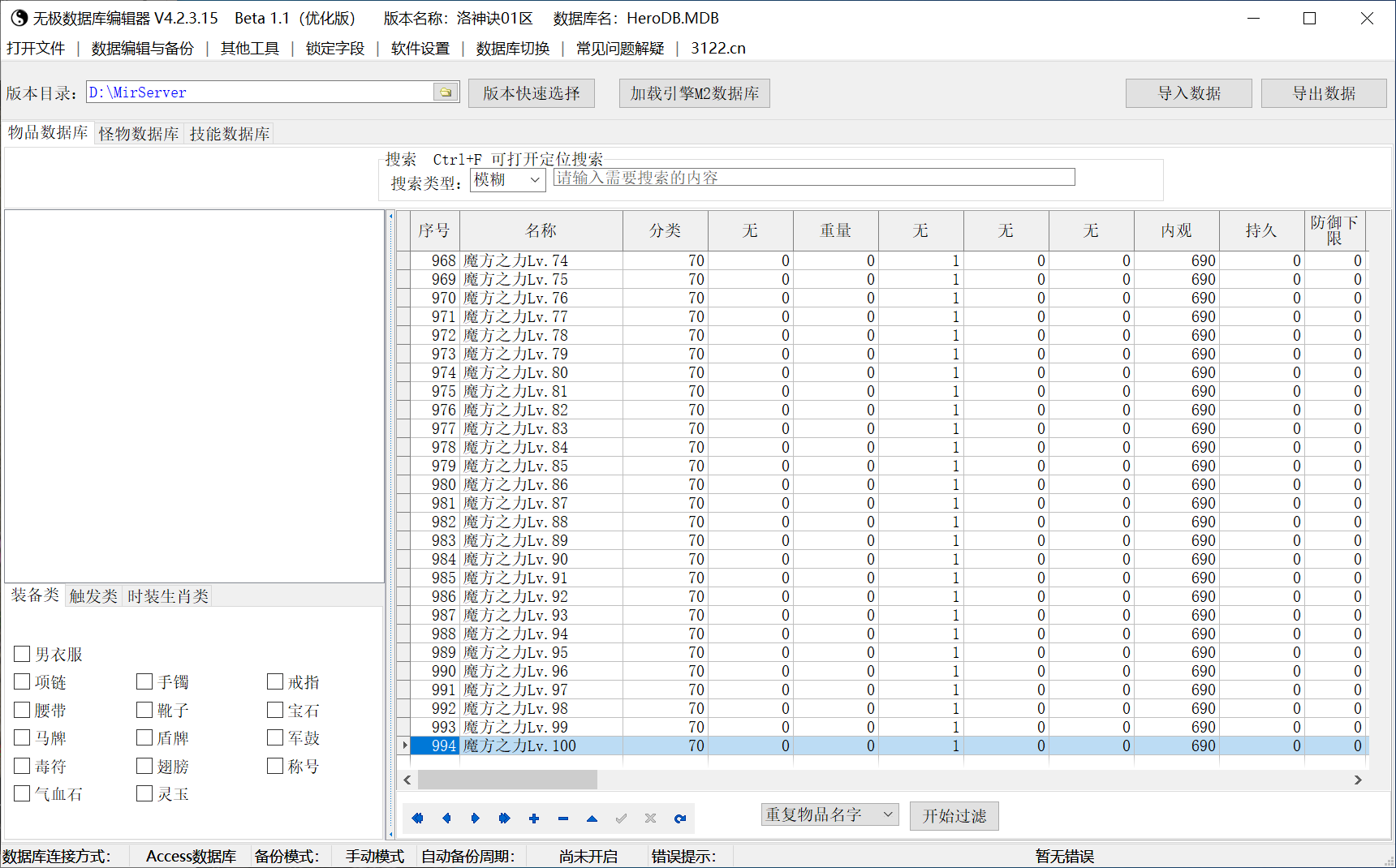Select the cell 魔方之力Lv. 88
The width and height of the screenshot is (1396, 868).
[541, 522]
